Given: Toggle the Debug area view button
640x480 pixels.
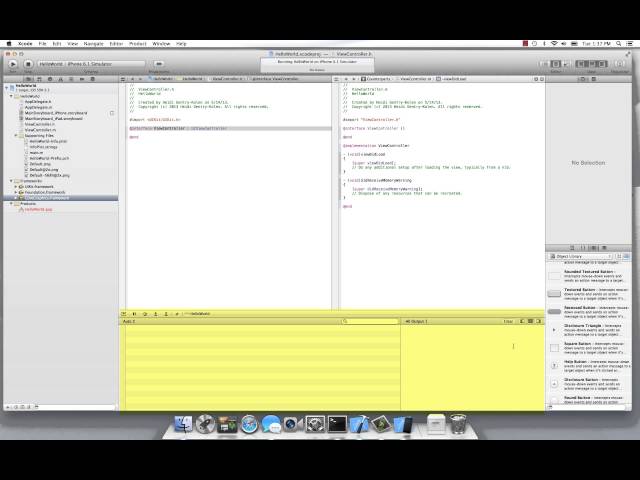Looking at the screenshot, I should 591,64.
